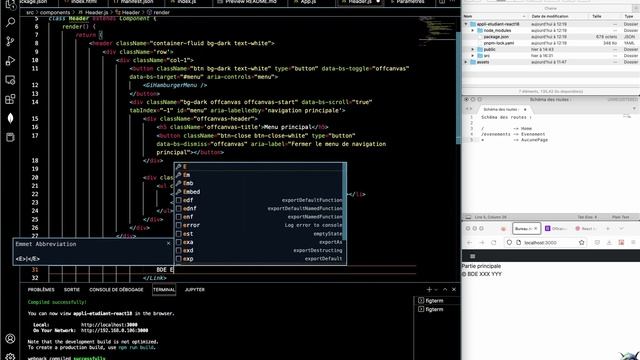640x360 pixels.
Task: Open the Plain Text syntax selector
Action: [x=620, y=217]
